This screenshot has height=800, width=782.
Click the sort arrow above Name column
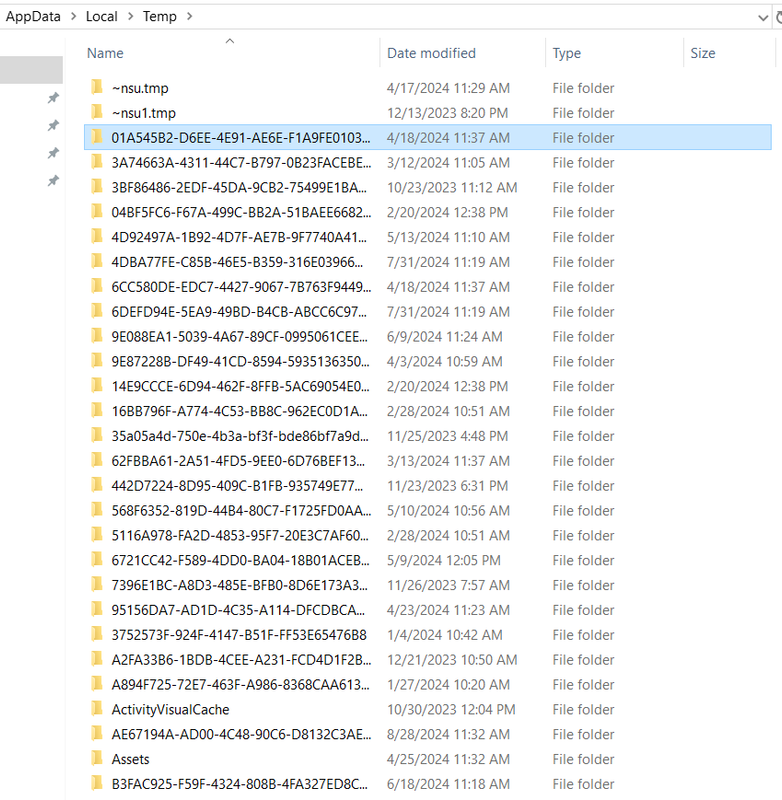230,41
